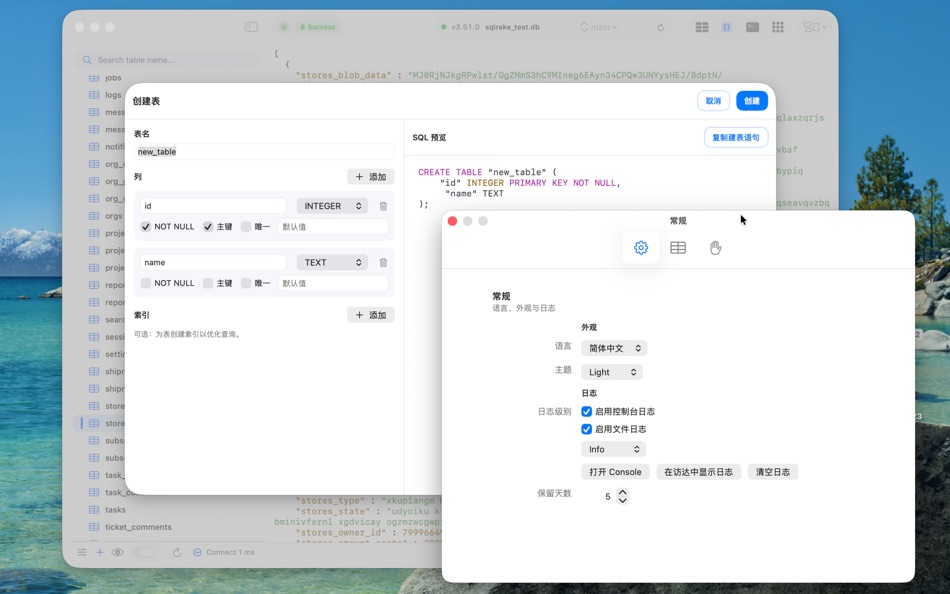Delete the id column with its trash icon
The image size is (950, 594).
click(x=383, y=206)
